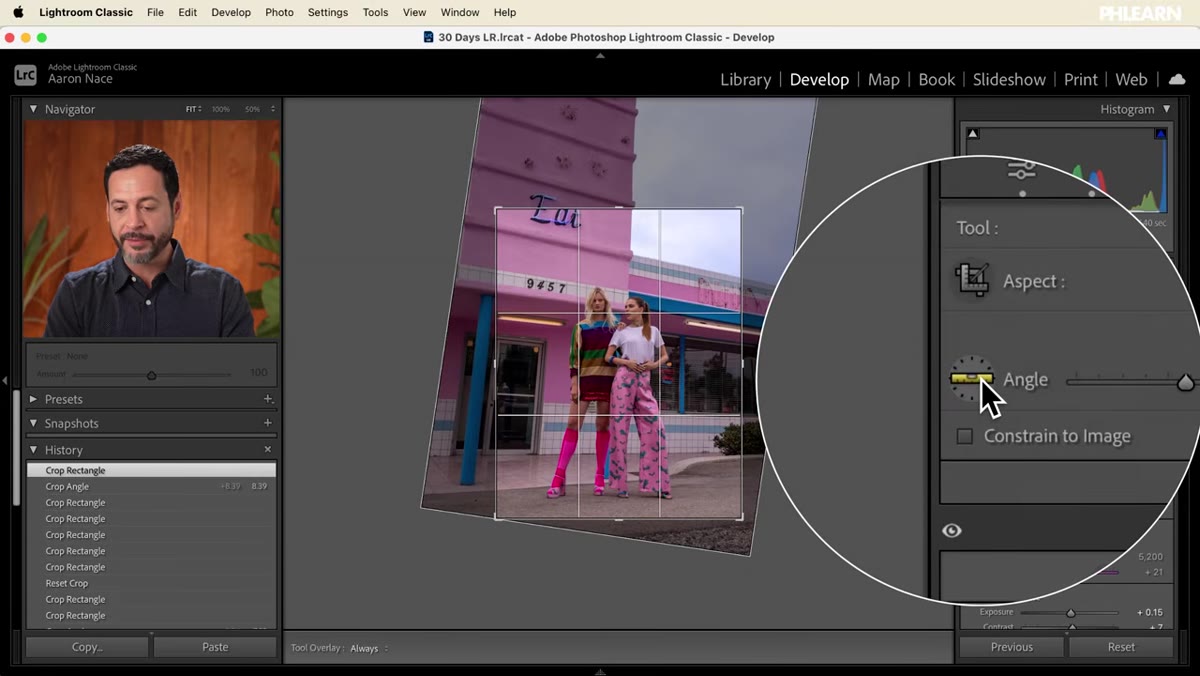Switch to the Library module
The width and height of the screenshot is (1200, 676).
coord(745,79)
